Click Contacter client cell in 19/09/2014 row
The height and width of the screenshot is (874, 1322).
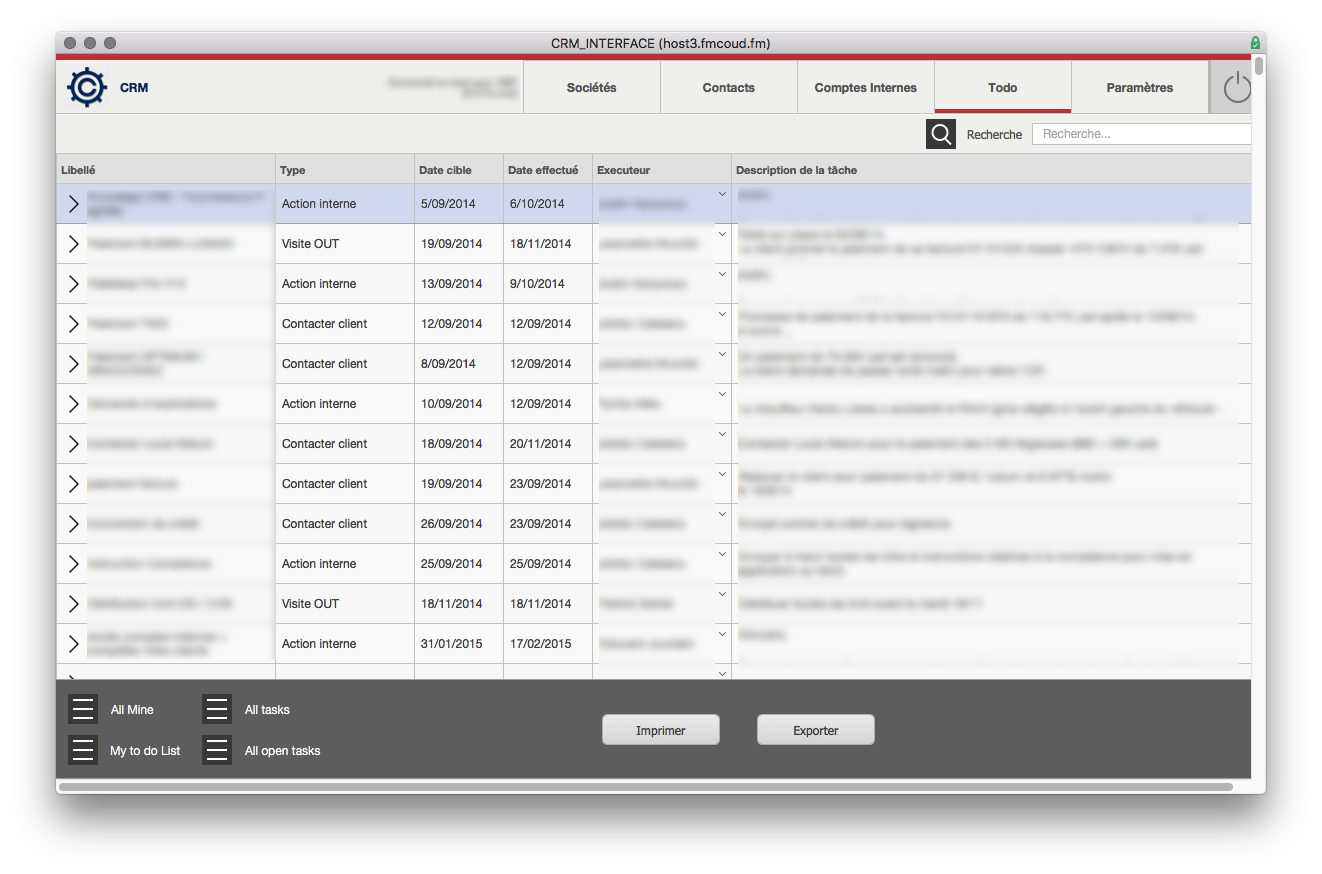point(345,484)
